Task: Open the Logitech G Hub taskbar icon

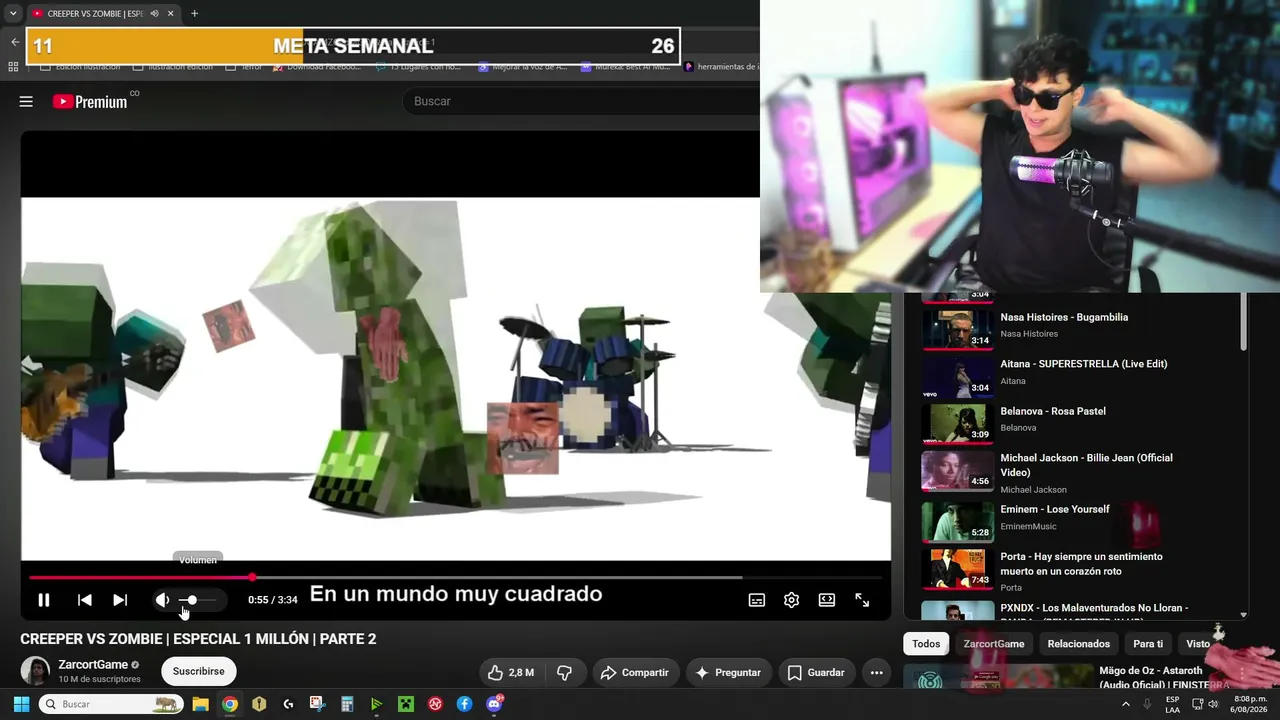Action: coord(288,704)
